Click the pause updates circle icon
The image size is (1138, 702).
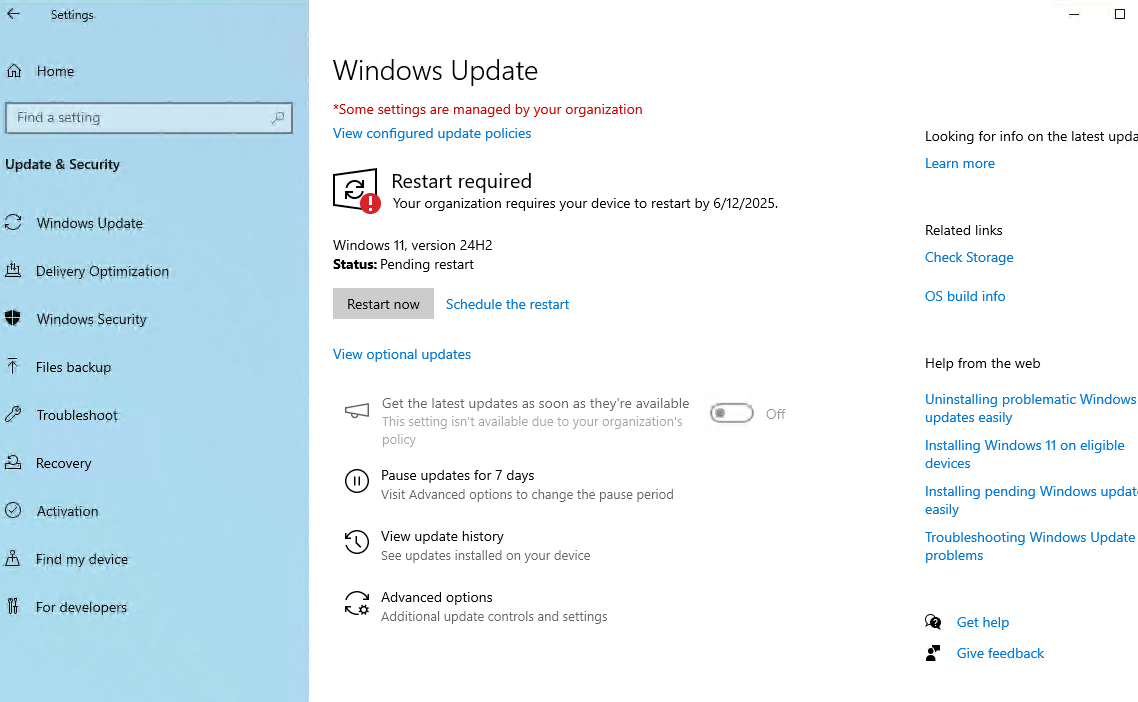pyautogui.click(x=356, y=481)
